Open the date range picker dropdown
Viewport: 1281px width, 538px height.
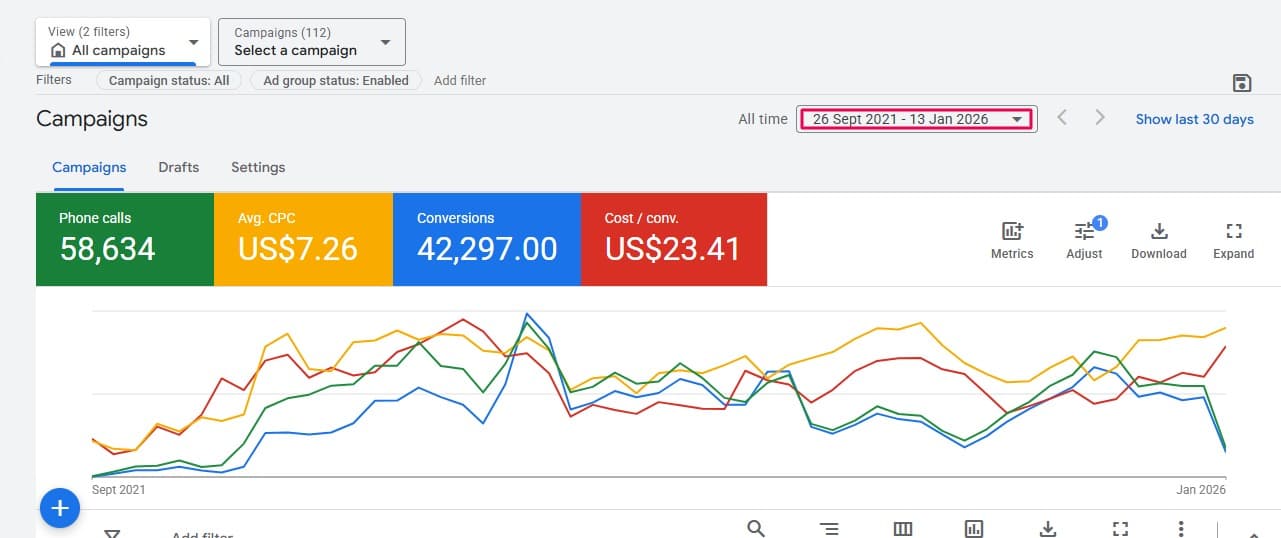pyautogui.click(x=916, y=119)
